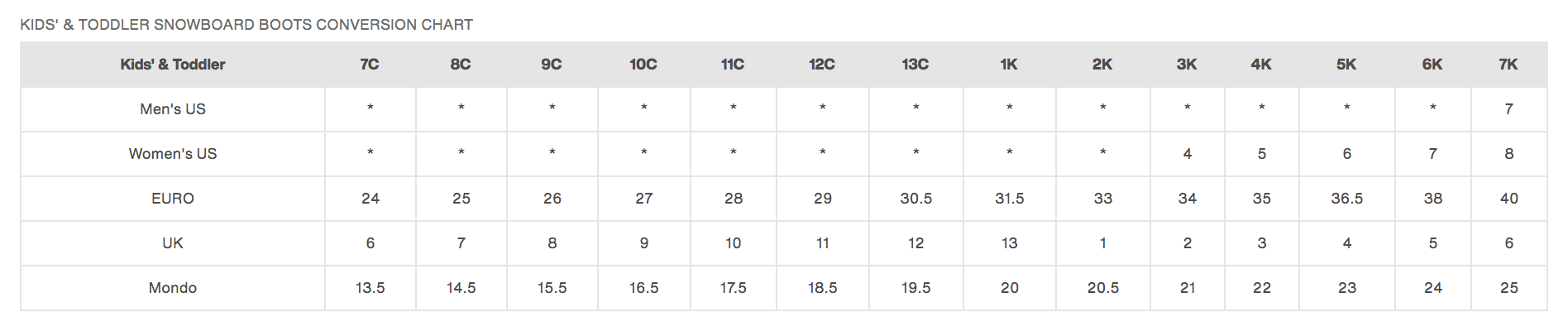
Task: Click the Men's US row label
Action: [x=172, y=109]
